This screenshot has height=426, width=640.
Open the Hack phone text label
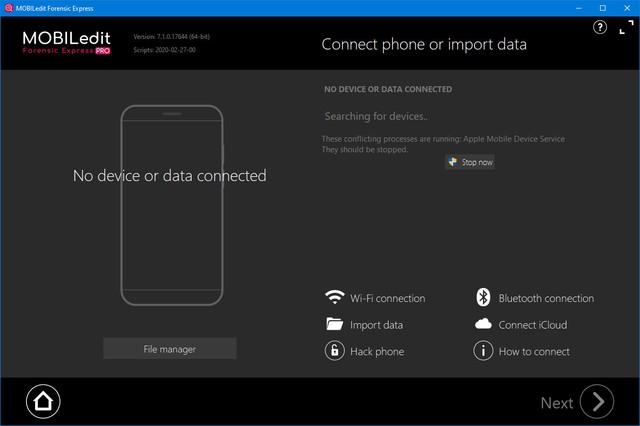coord(377,351)
